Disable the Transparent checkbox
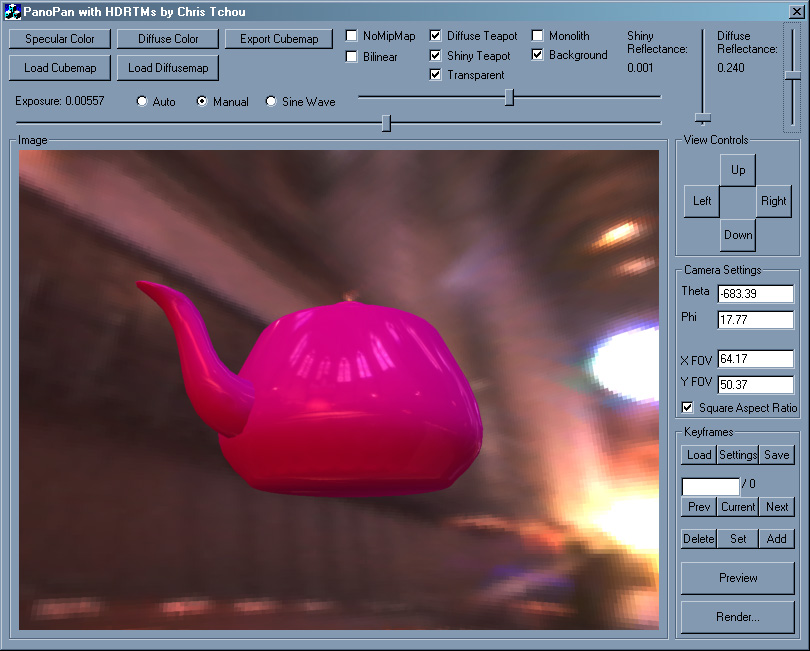Screen dimensions: 810x651 436,75
